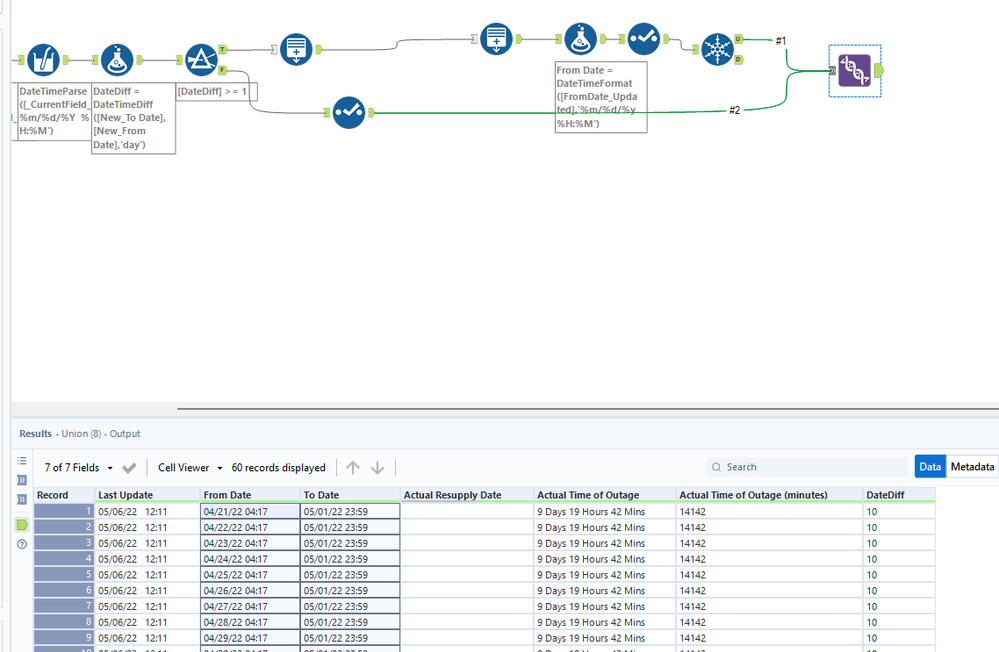Select minutes cell 14142 in record 2
The image size is (999, 652).
coord(769,527)
